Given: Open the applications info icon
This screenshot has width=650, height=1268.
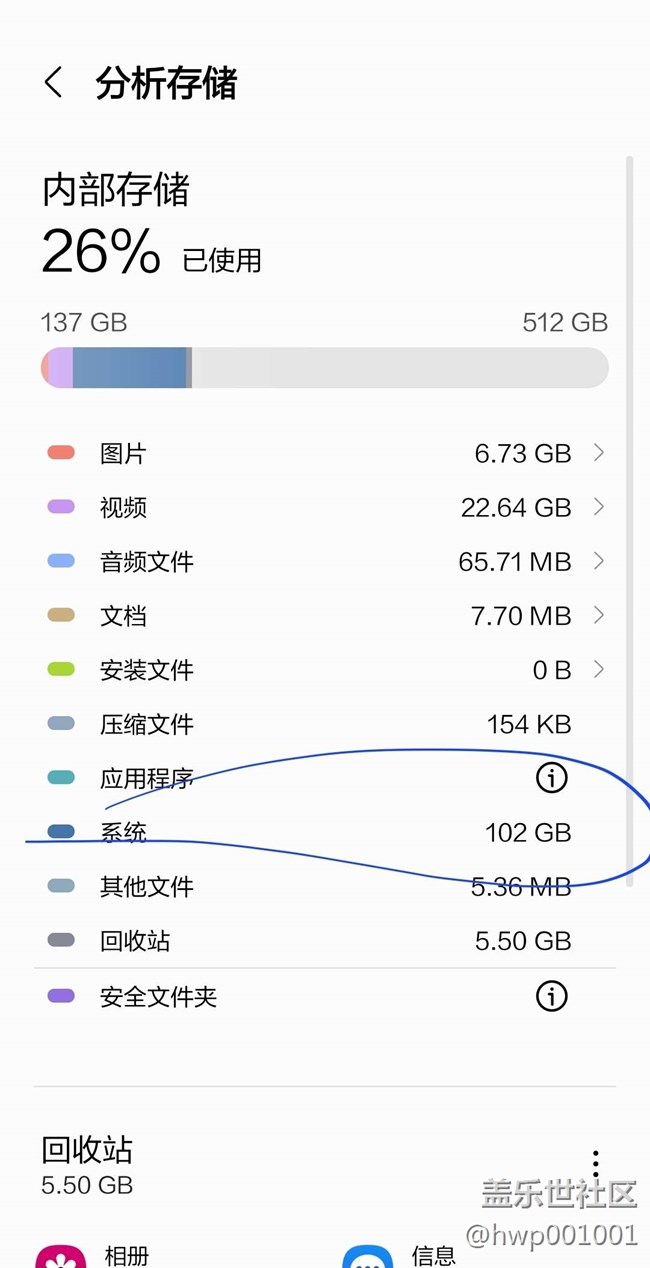Looking at the screenshot, I should click(551, 777).
